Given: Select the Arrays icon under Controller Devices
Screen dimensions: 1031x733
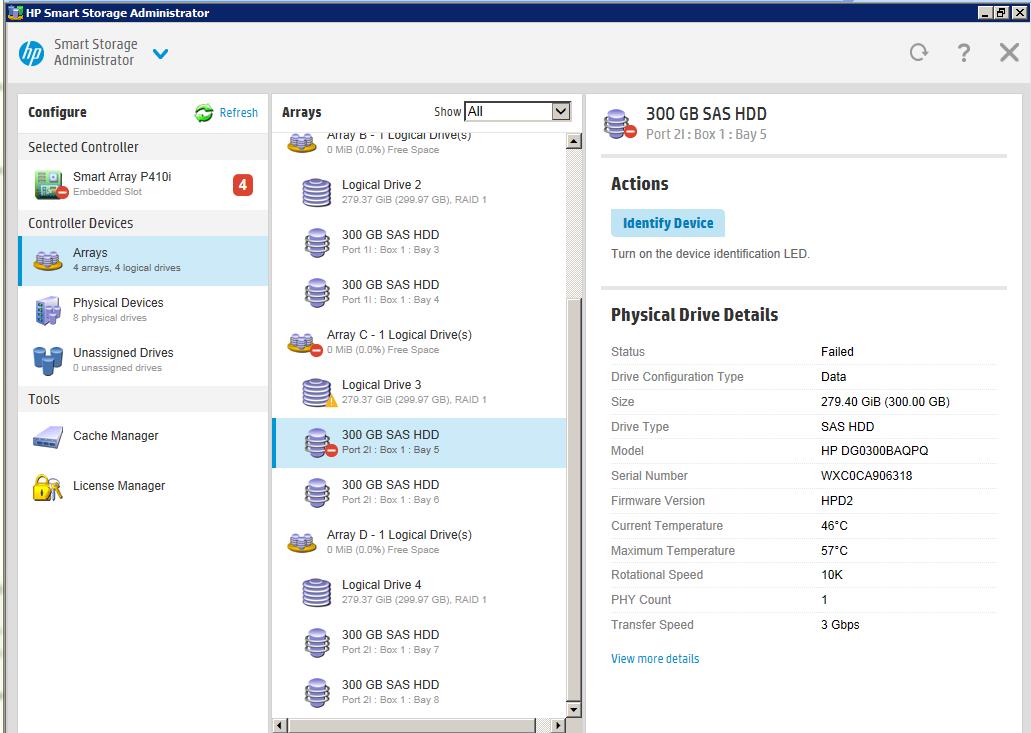Looking at the screenshot, I should [x=47, y=261].
